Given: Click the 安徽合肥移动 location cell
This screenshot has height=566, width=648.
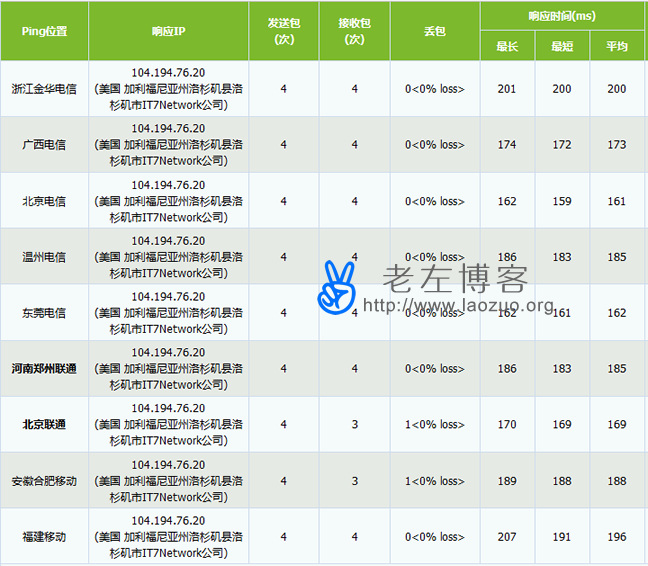Looking at the screenshot, I should (44, 481).
